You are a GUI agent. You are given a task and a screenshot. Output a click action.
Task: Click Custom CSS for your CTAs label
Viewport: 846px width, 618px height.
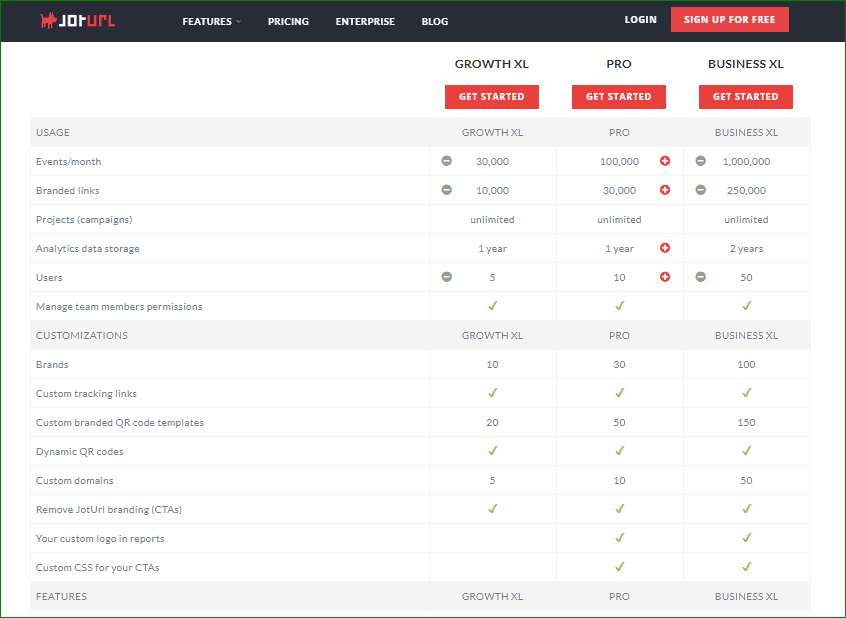tap(98, 568)
